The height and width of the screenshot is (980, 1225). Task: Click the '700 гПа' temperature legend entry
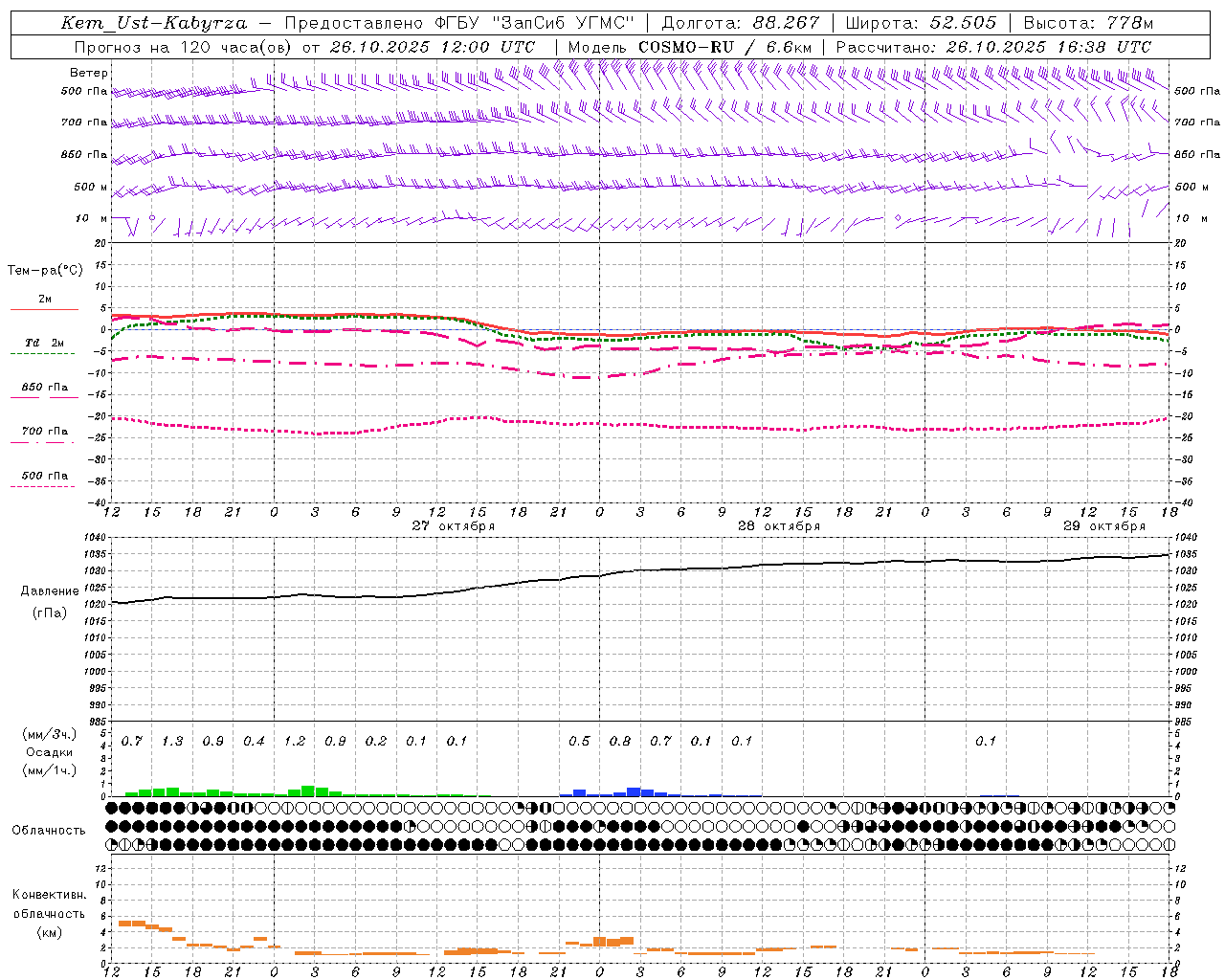click(x=45, y=432)
